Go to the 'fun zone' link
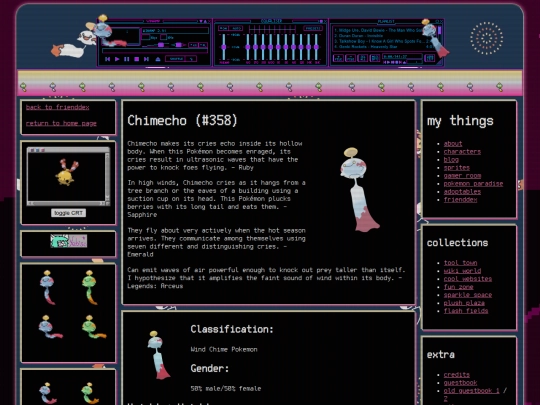This screenshot has height=405, width=540. (x=458, y=287)
